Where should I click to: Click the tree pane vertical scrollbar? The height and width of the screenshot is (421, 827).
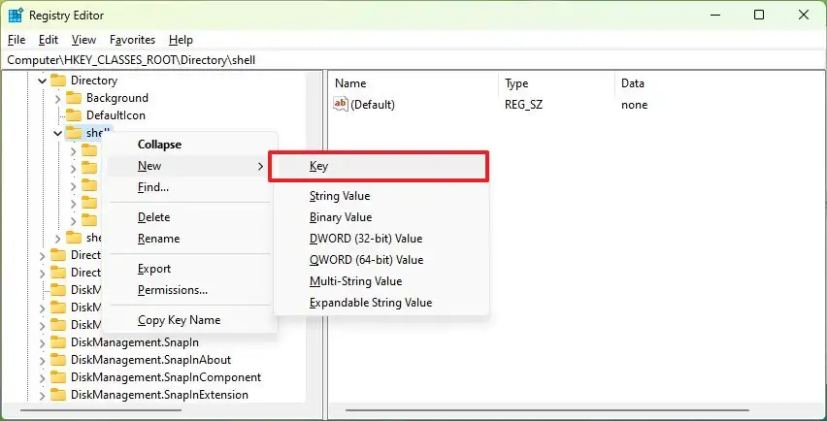coord(315,237)
